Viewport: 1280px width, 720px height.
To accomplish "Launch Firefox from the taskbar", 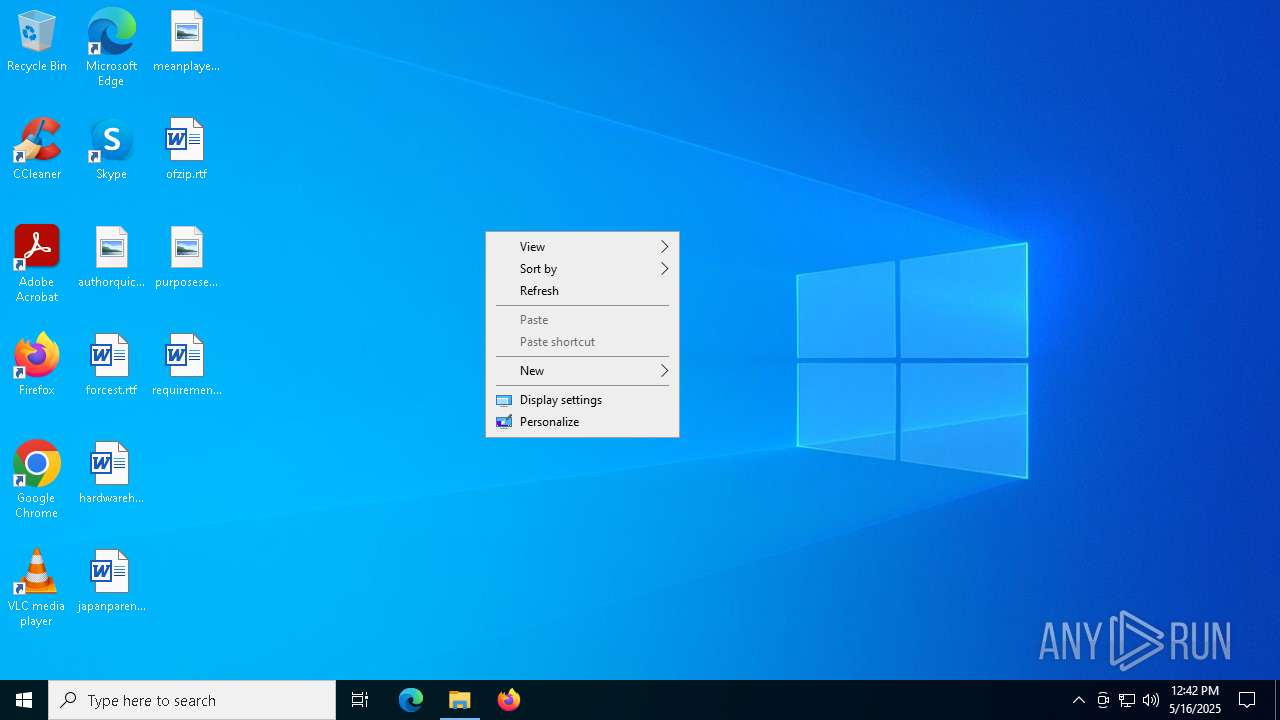I will (x=509, y=700).
